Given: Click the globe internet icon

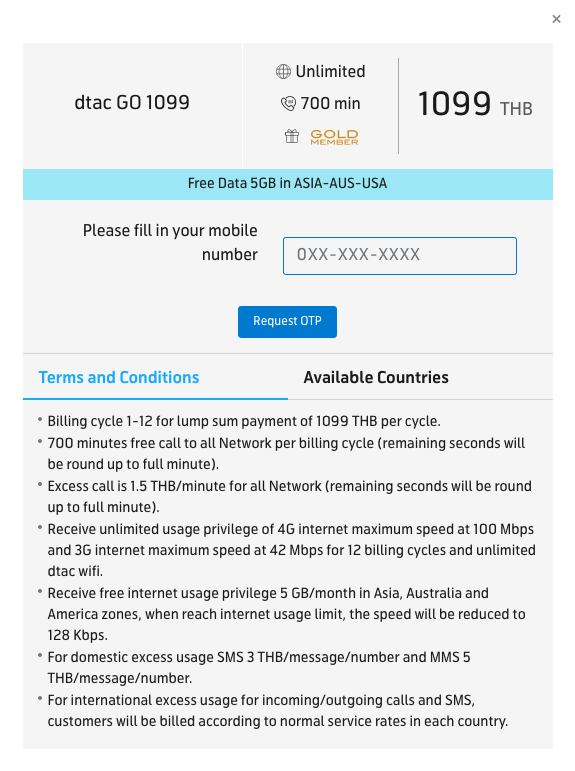Looking at the screenshot, I should coord(283,72).
